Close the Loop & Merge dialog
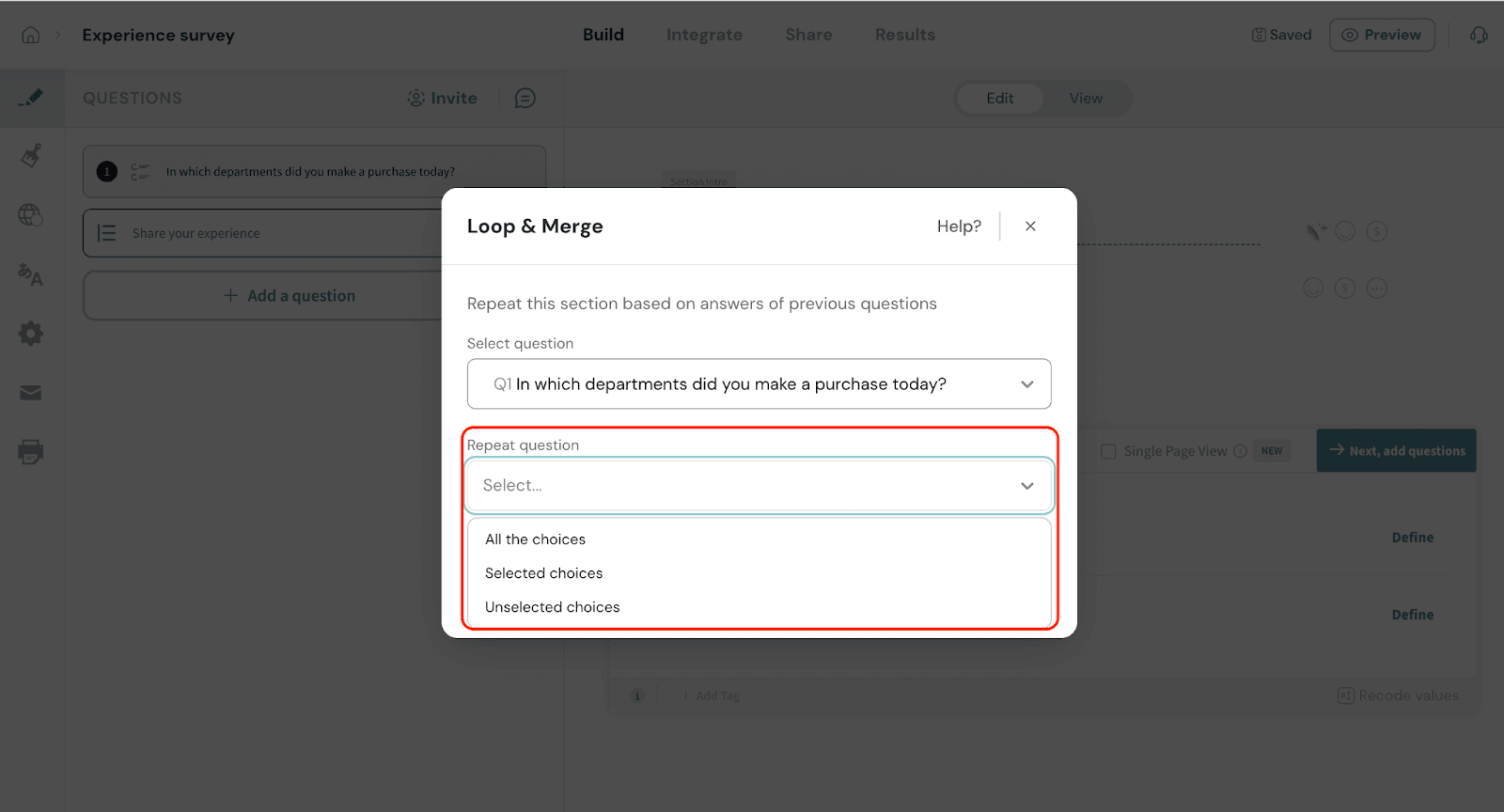The height and width of the screenshot is (812, 1504). (1030, 226)
